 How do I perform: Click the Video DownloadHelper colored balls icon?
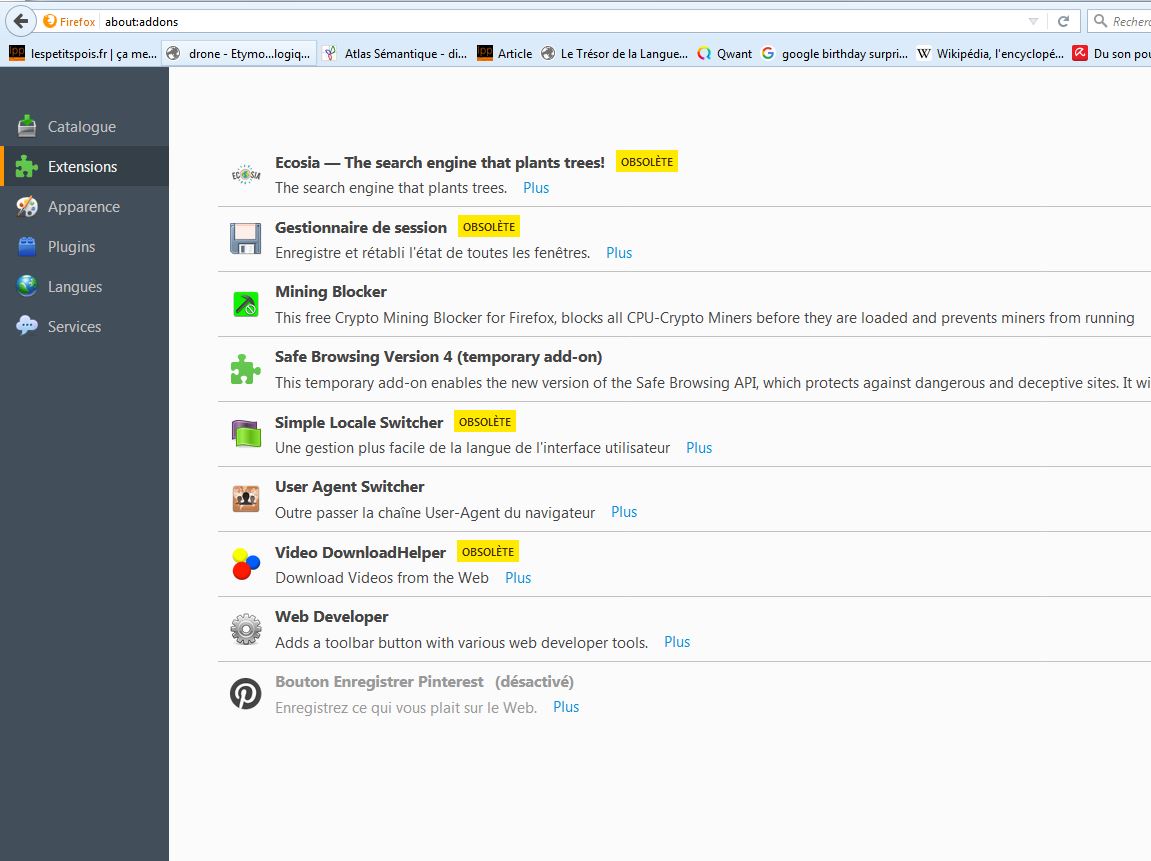pyautogui.click(x=245, y=564)
